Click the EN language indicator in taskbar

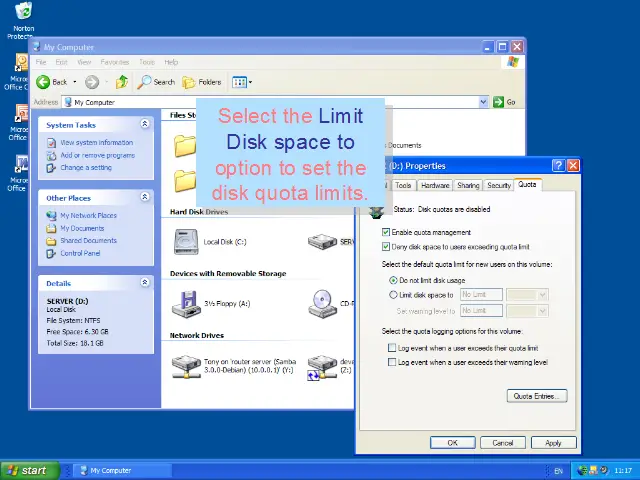tap(558, 471)
